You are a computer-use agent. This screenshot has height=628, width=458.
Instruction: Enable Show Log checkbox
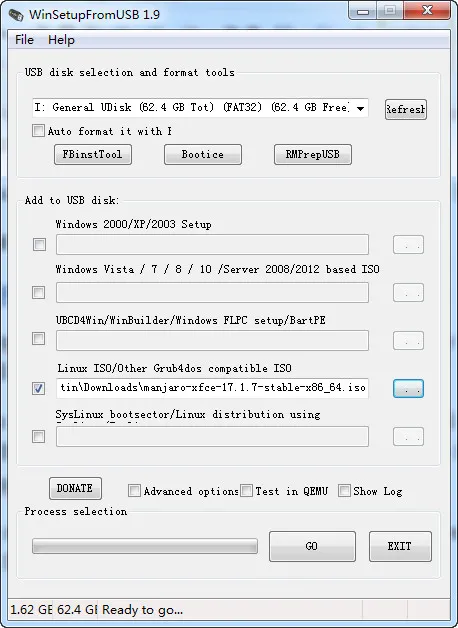[x=344, y=490]
